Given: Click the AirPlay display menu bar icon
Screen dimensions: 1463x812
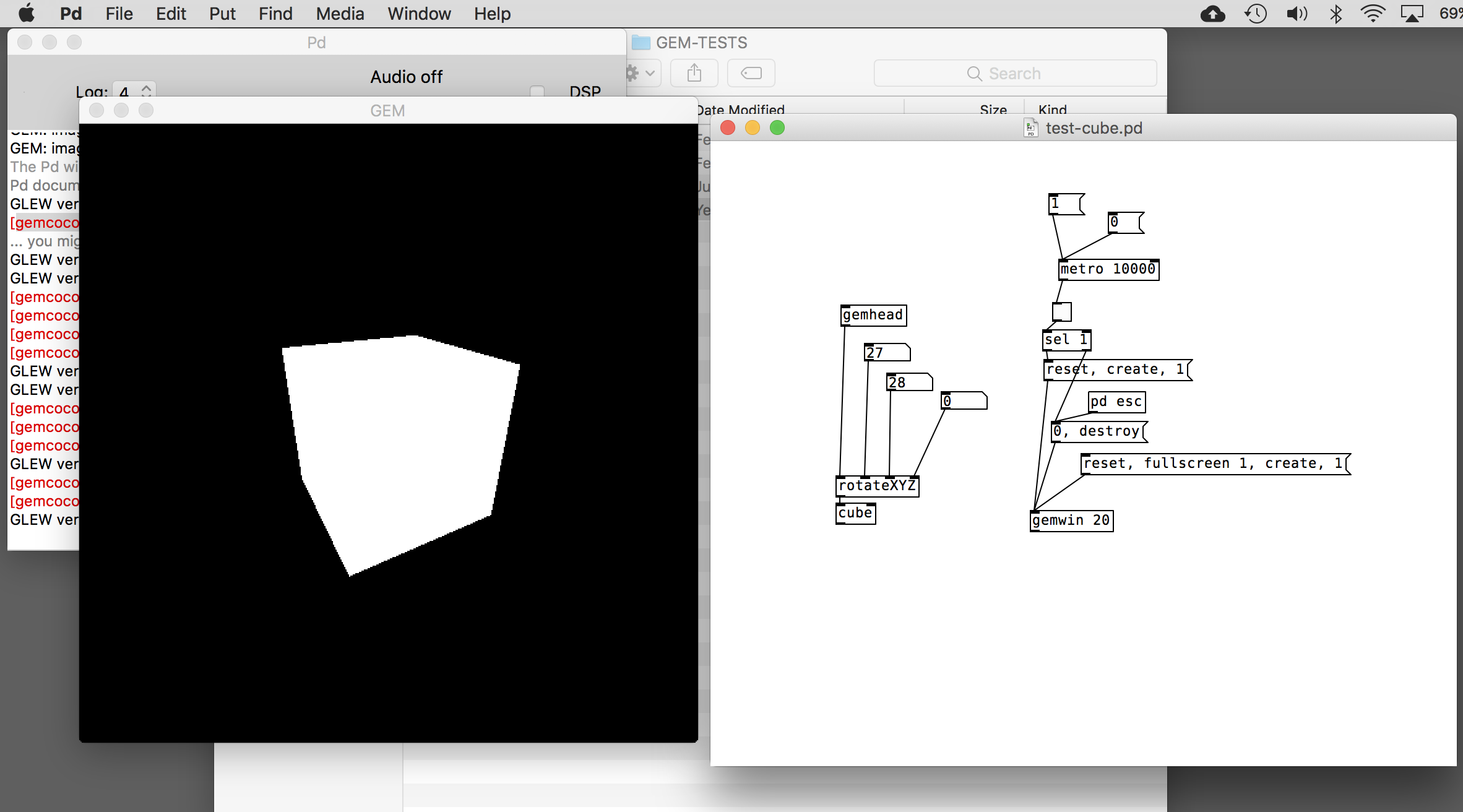Looking at the screenshot, I should pos(1412,14).
